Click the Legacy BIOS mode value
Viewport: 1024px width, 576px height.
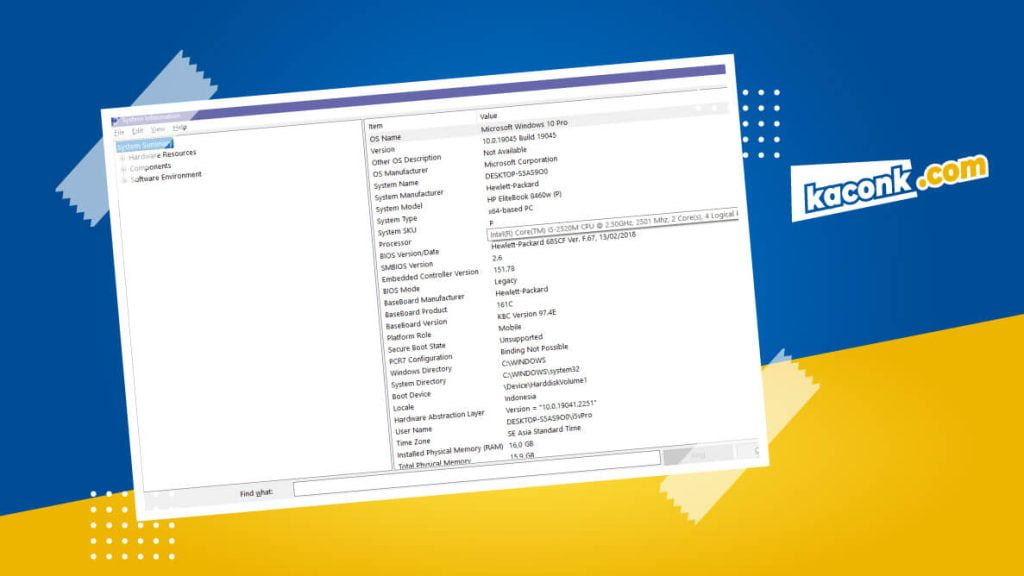(x=506, y=281)
